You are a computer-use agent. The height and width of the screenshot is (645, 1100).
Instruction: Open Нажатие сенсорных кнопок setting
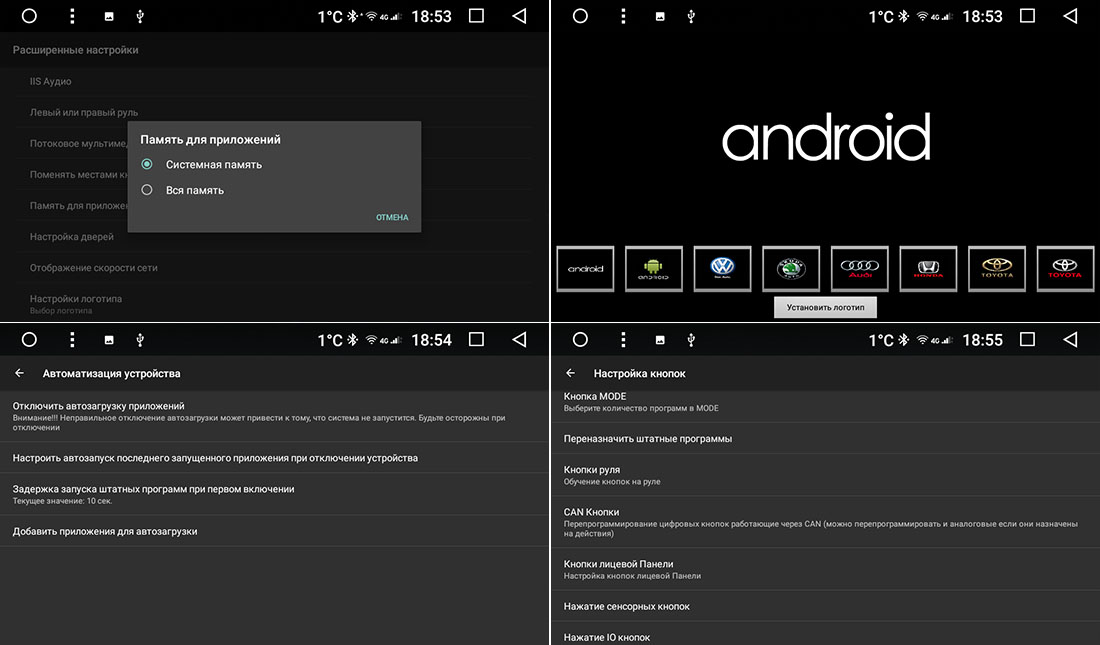coord(826,606)
